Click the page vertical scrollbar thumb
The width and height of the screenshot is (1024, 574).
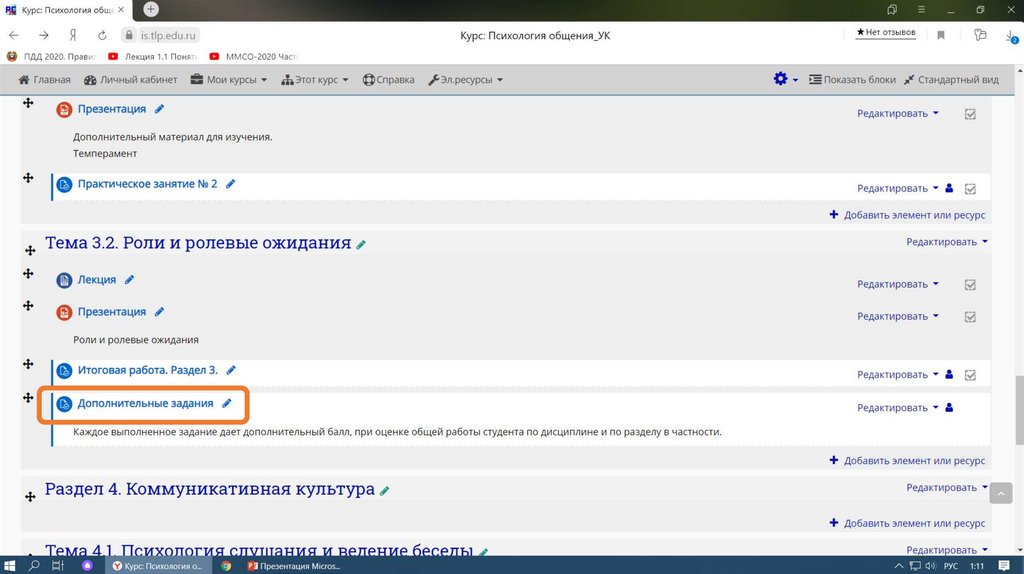[1019, 410]
